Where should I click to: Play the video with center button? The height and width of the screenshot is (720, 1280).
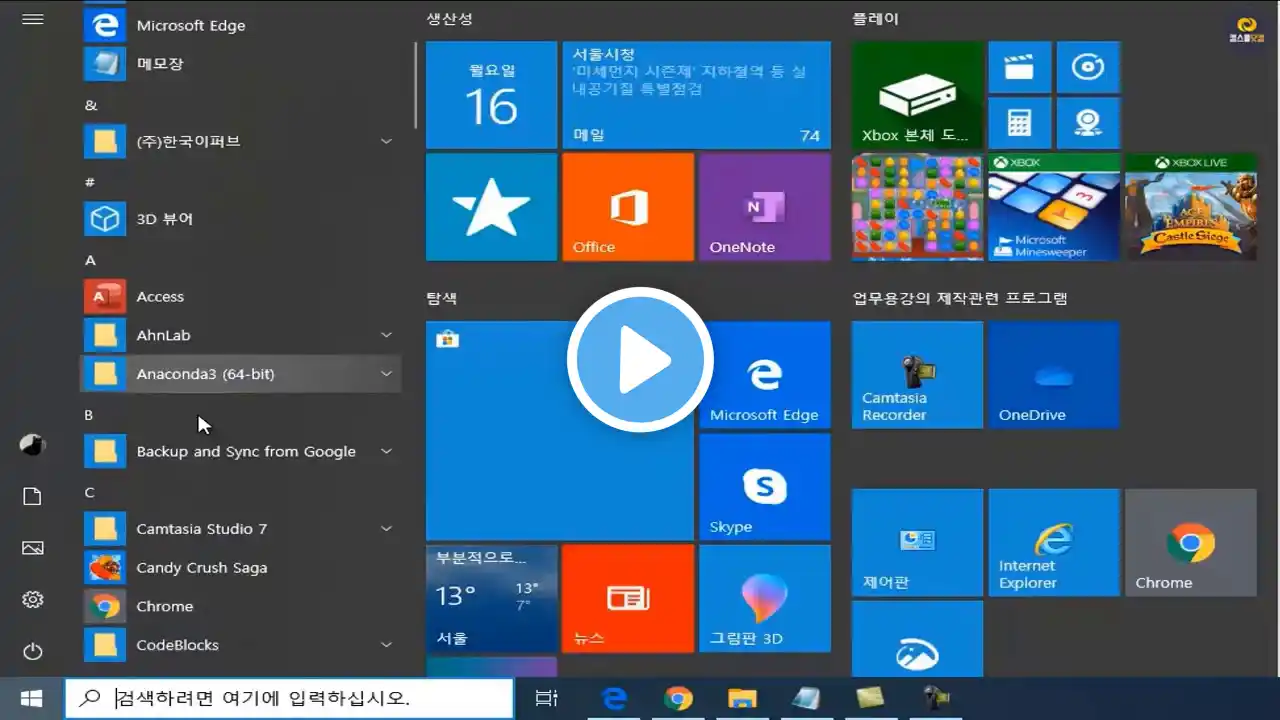(x=640, y=360)
